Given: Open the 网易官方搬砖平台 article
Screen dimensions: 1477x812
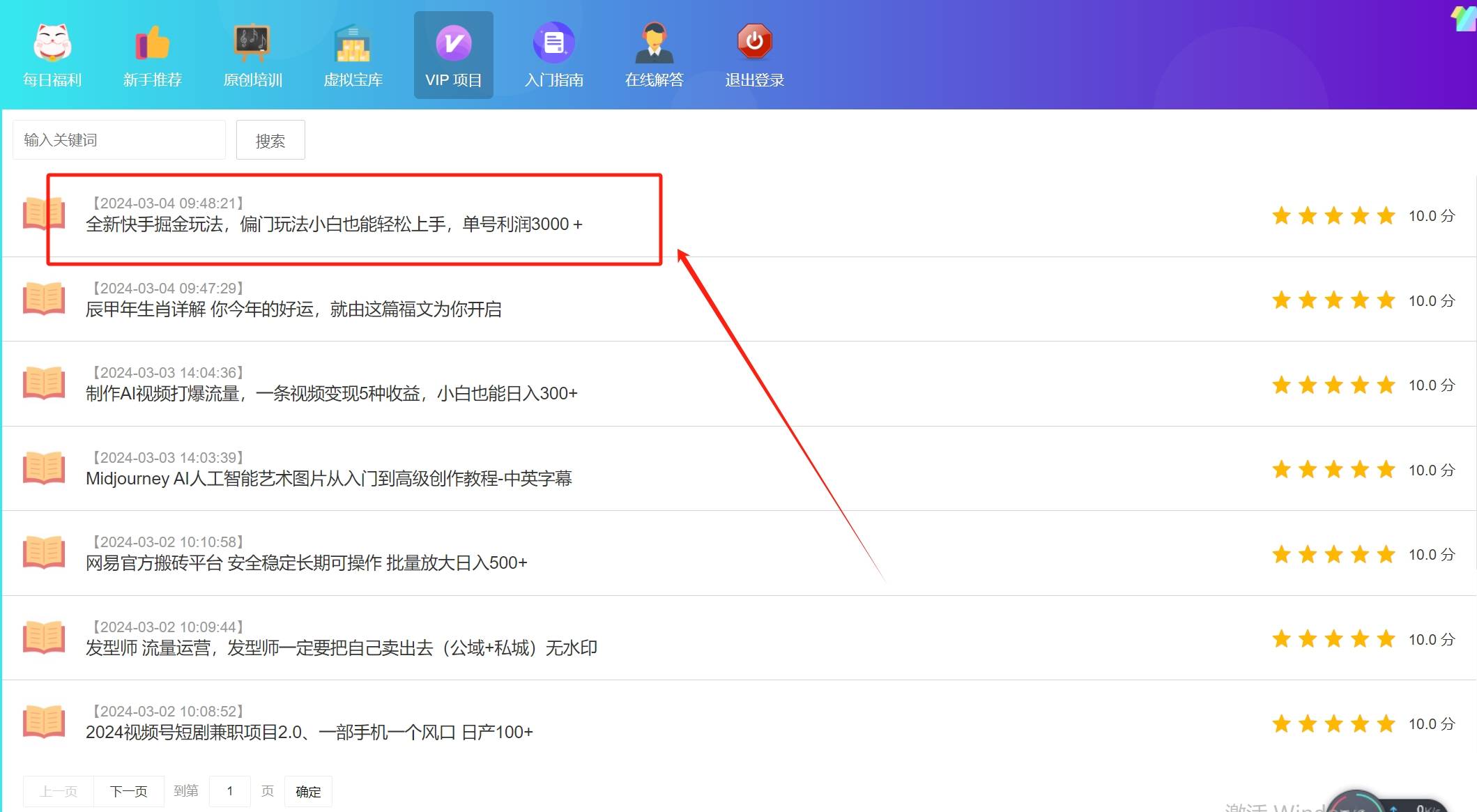Looking at the screenshot, I should [x=307, y=563].
